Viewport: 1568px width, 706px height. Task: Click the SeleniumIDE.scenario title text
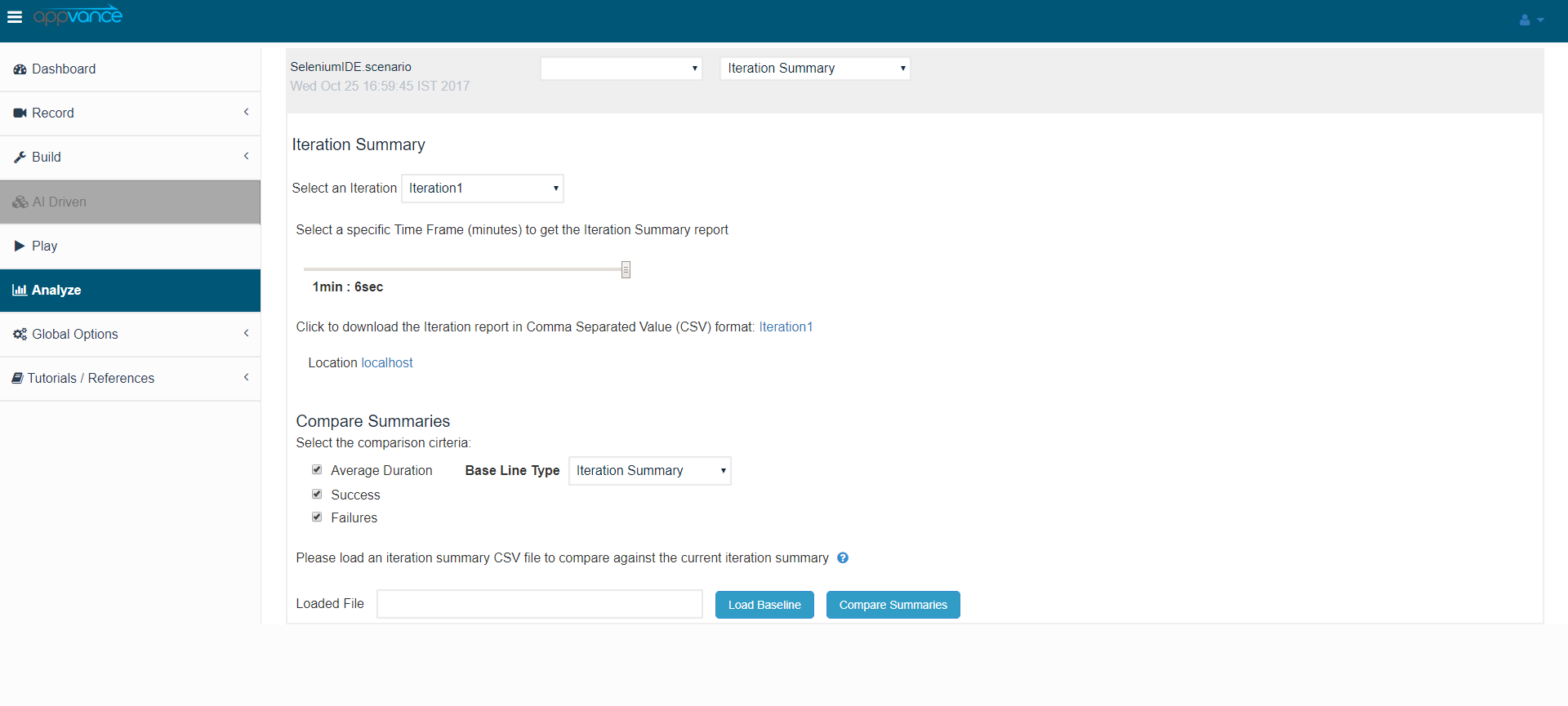tap(351, 67)
